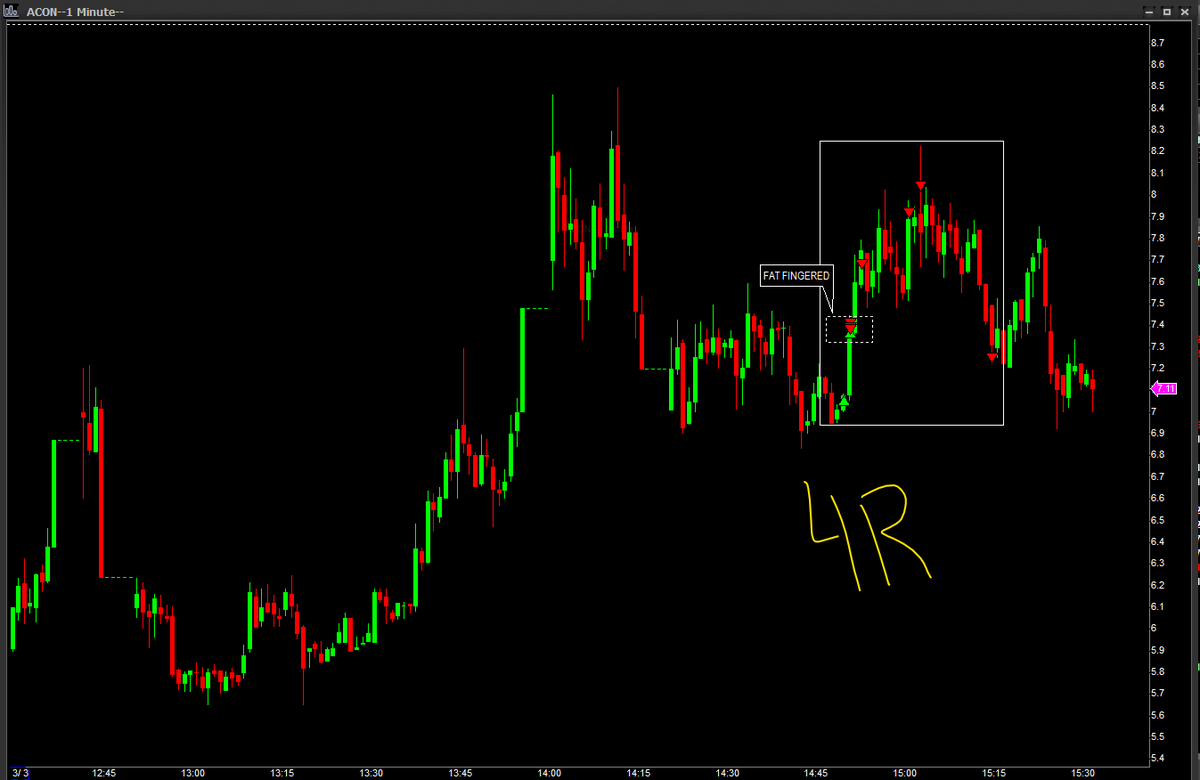Click the 6.5 price axis label
The height and width of the screenshot is (780, 1200).
1157,520
